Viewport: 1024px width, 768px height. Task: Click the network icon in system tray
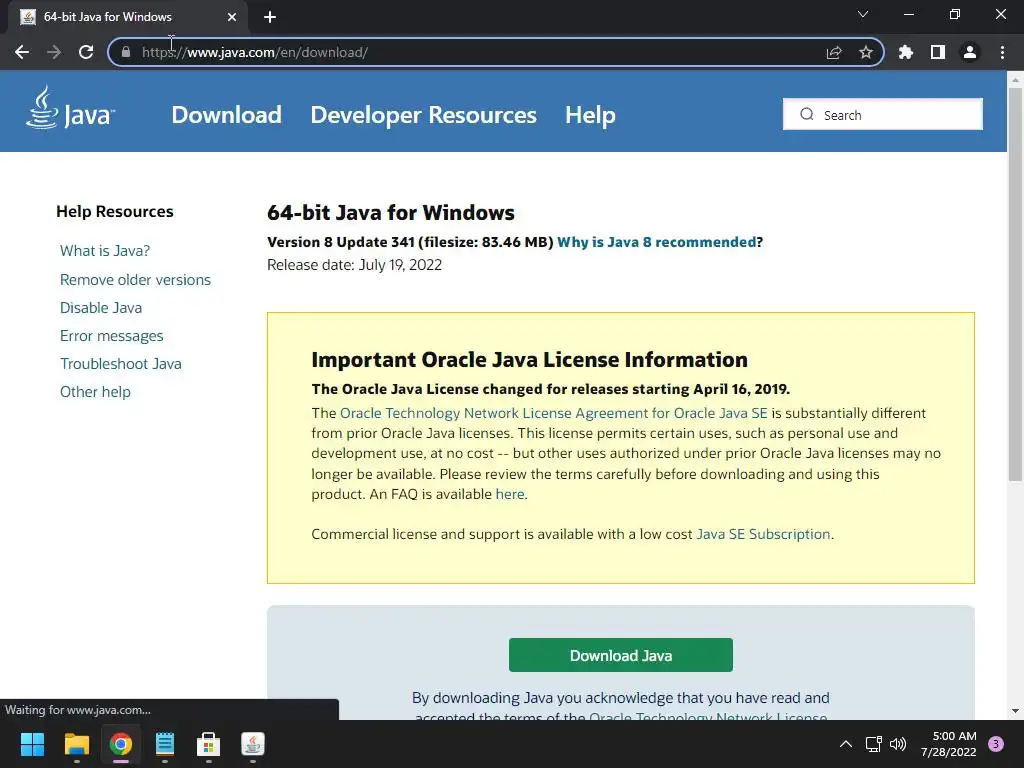(x=873, y=744)
